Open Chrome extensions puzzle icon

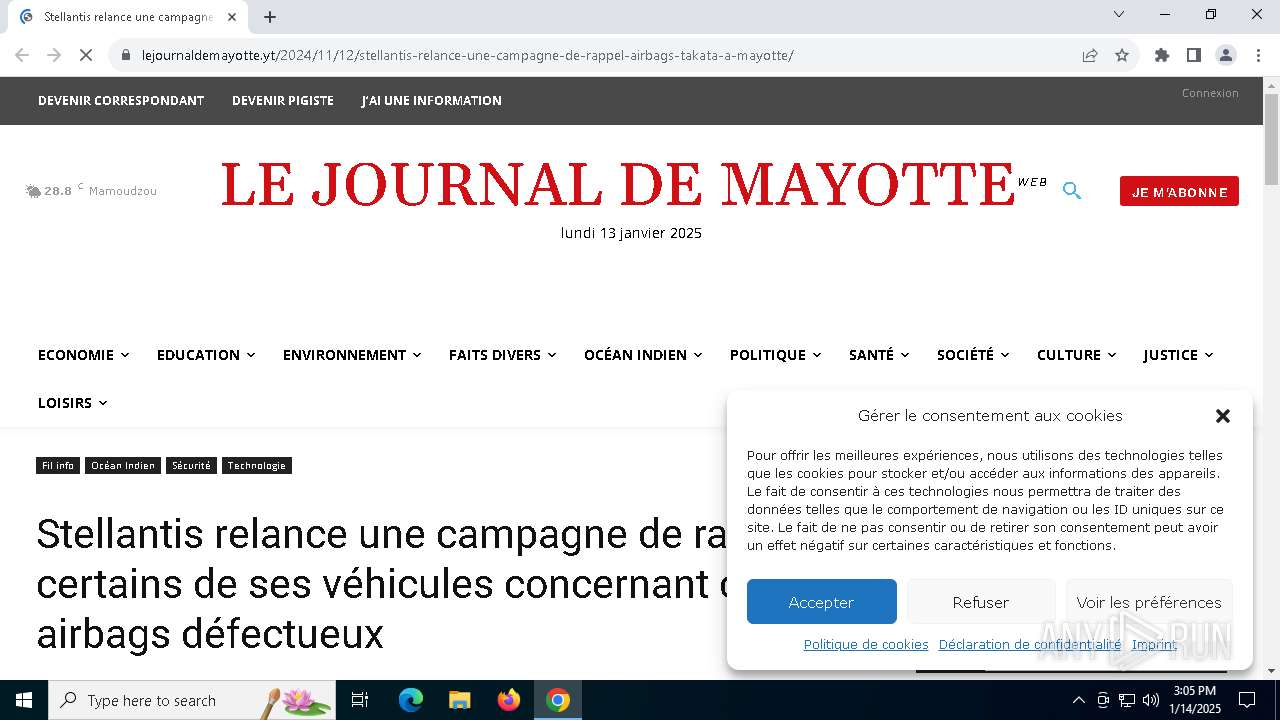[1162, 55]
